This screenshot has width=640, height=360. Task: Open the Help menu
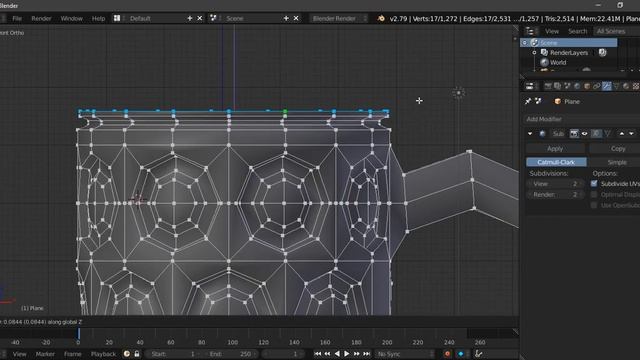click(98, 18)
